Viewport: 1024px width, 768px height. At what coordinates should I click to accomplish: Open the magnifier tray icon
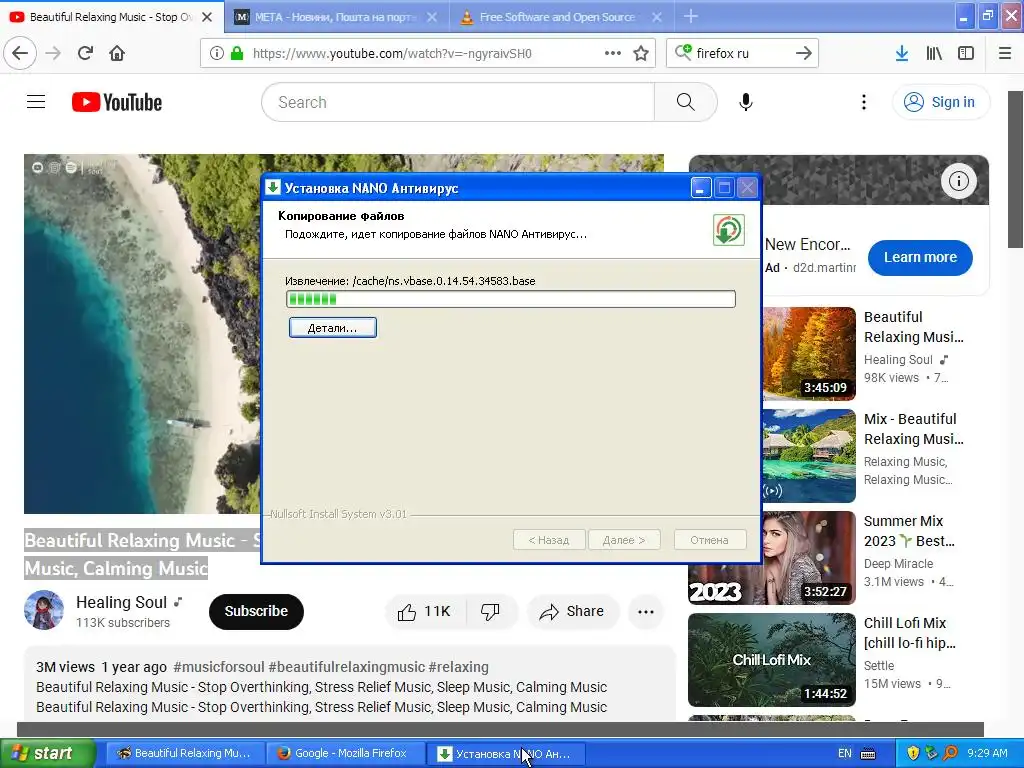pyautogui.click(x=950, y=754)
